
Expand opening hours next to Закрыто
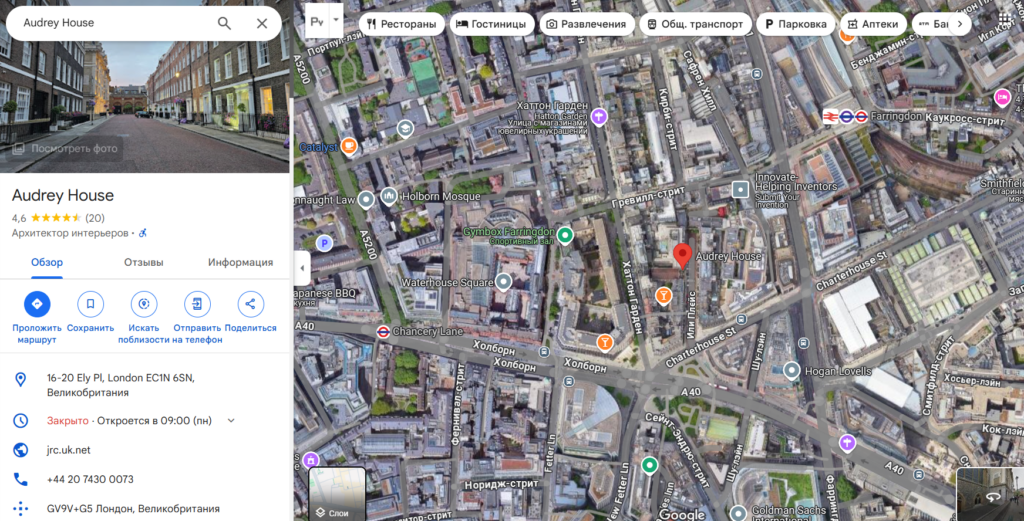[231, 421]
